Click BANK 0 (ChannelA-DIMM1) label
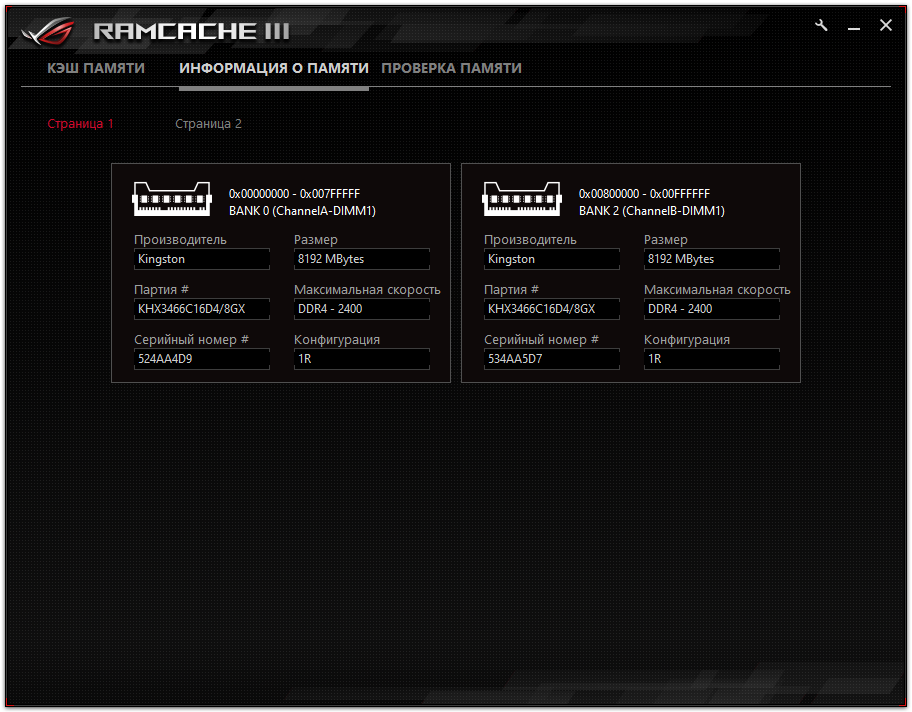Image resolution: width=912 pixels, height=712 pixels. click(x=302, y=211)
